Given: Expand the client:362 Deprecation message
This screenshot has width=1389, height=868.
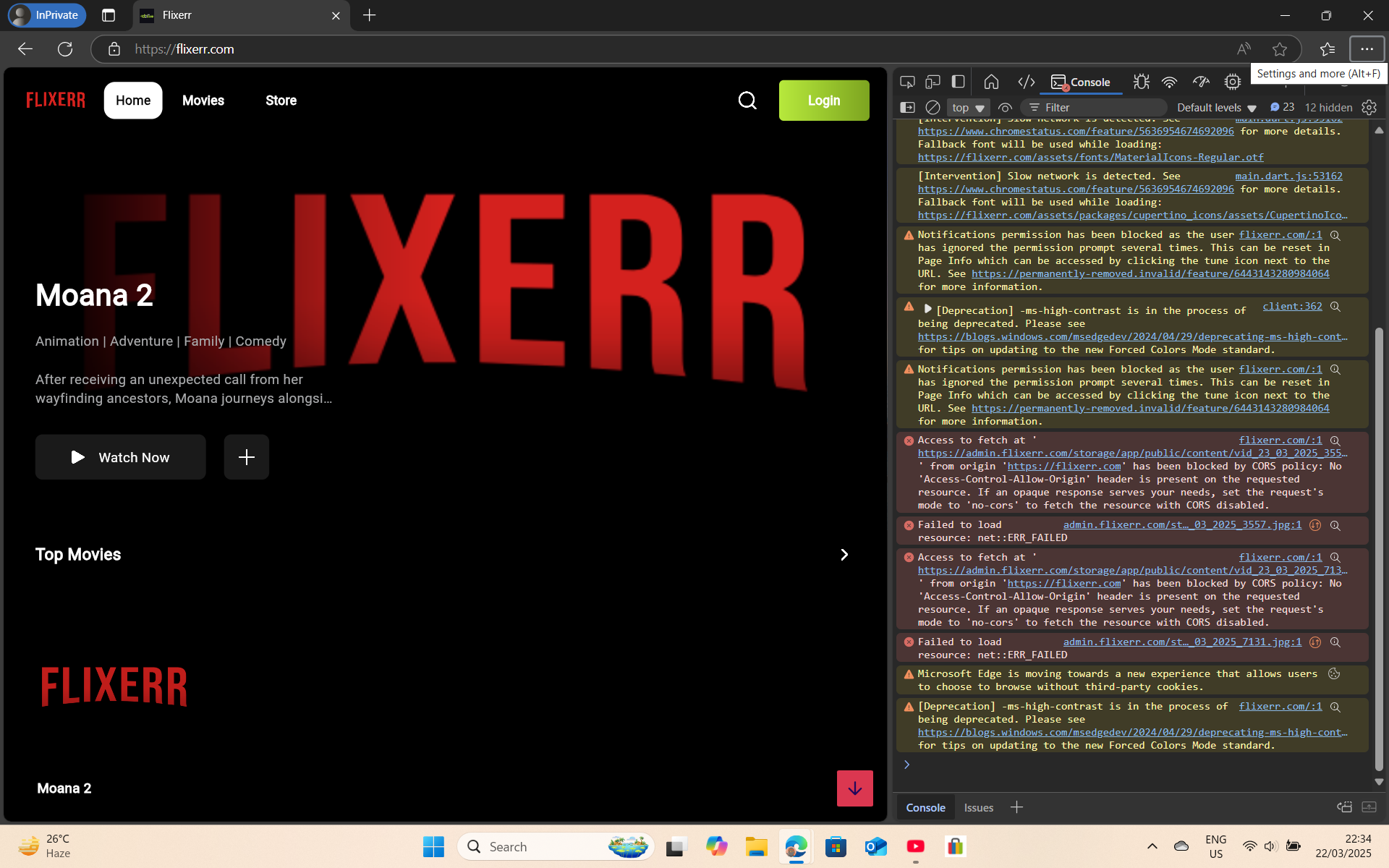Looking at the screenshot, I should [927, 309].
